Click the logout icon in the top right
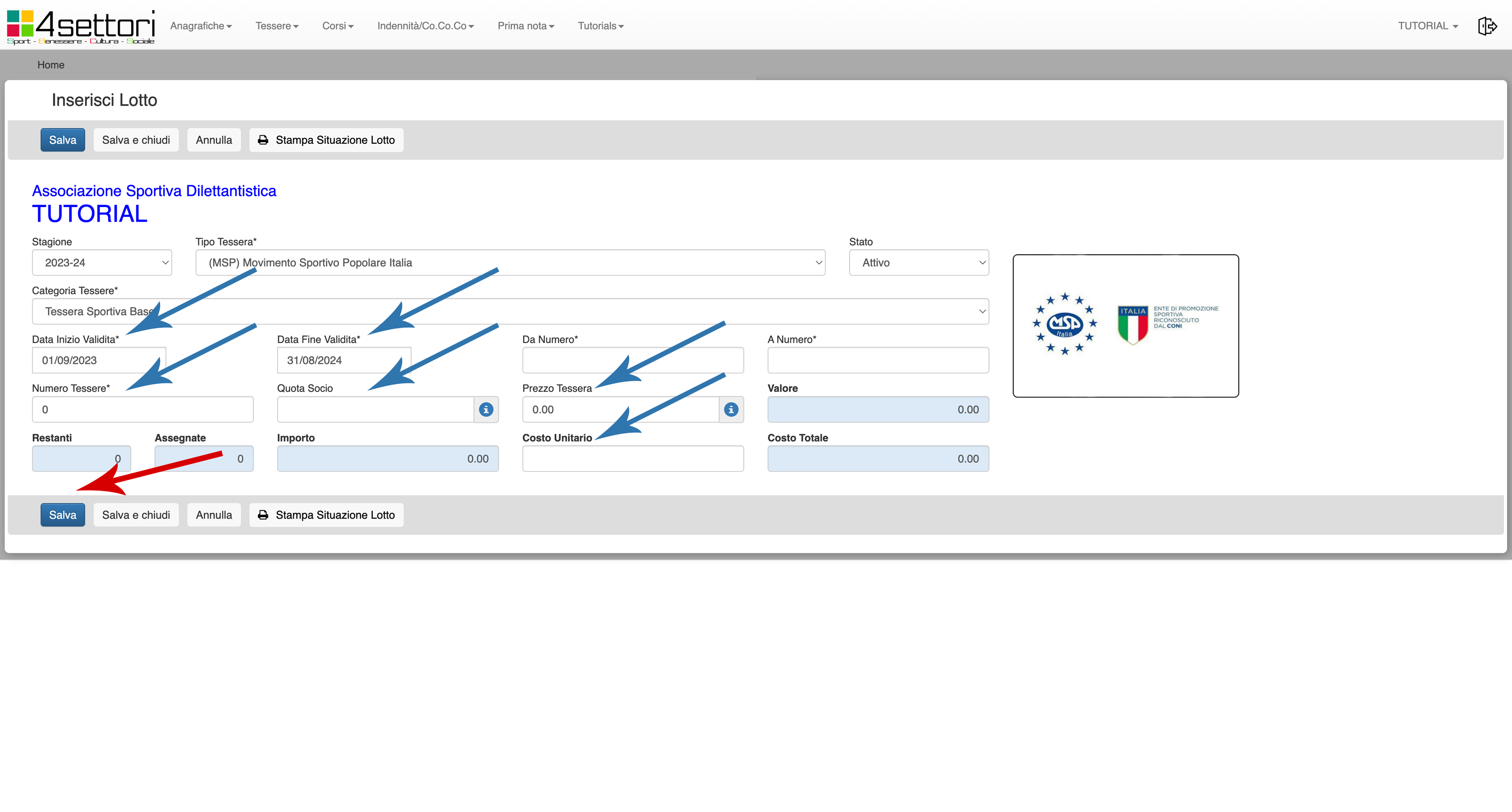1512x812 pixels. pyautogui.click(x=1487, y=26)
